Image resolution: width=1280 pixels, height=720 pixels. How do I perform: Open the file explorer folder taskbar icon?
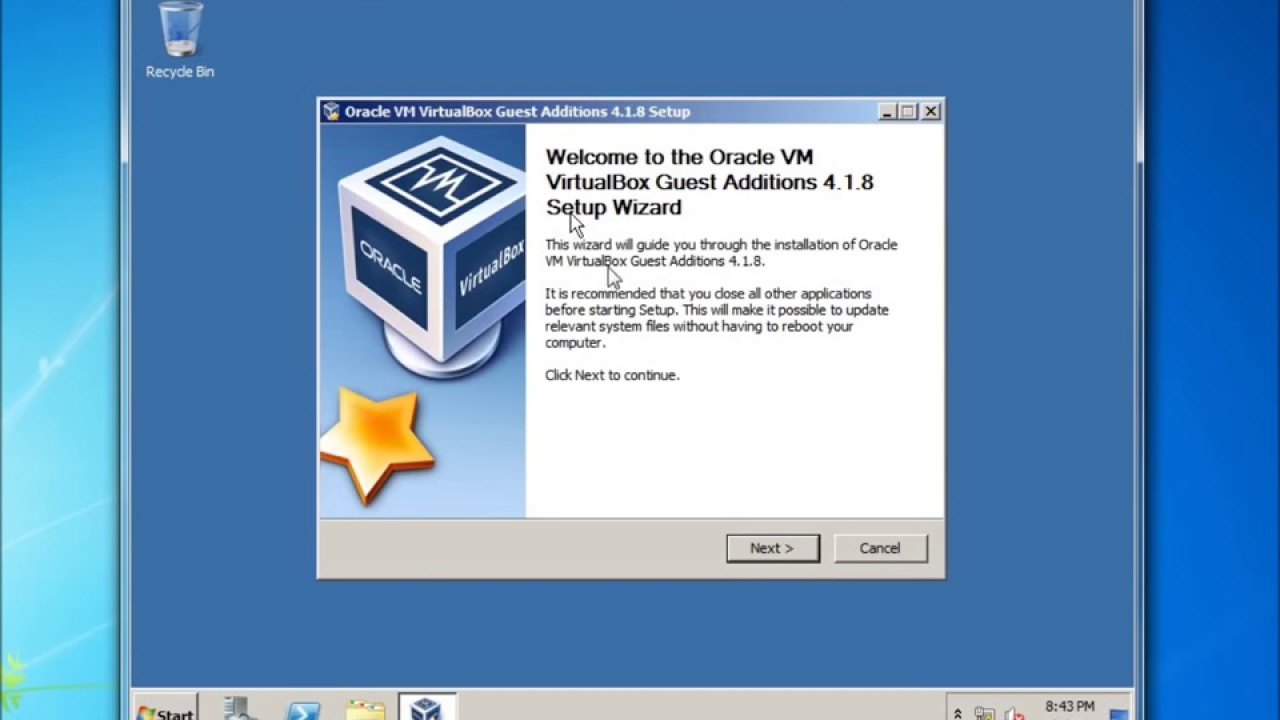click(365, 709)
